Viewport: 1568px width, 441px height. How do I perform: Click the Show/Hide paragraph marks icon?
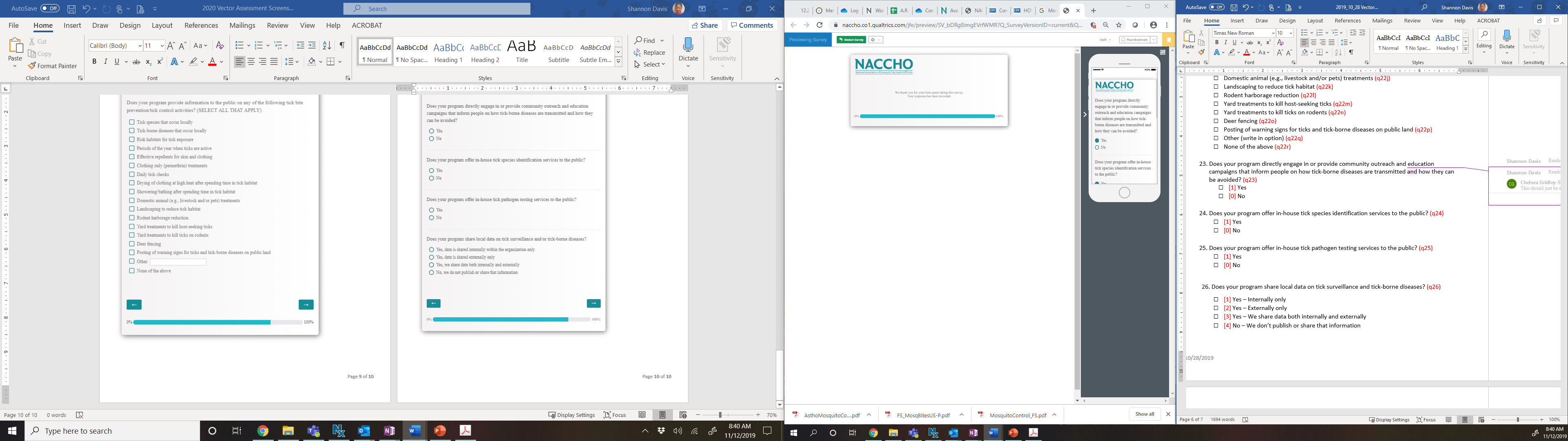(x=342, y=46)
